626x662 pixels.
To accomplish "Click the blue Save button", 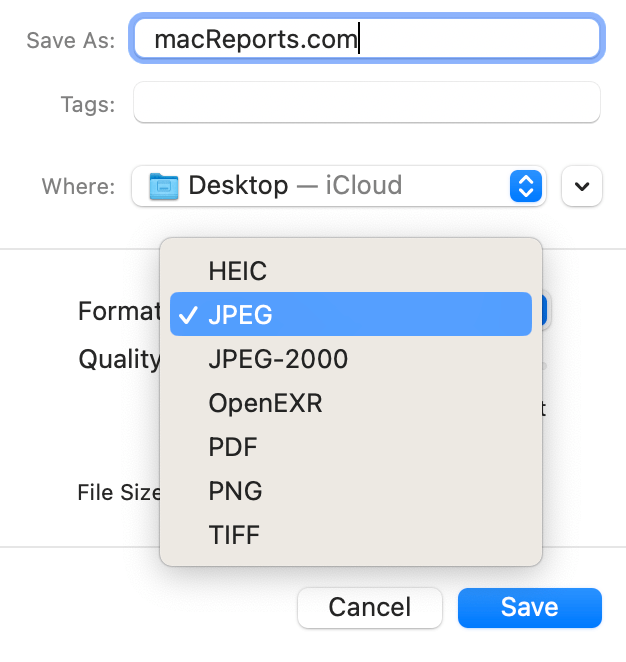I will coord(529,607).
